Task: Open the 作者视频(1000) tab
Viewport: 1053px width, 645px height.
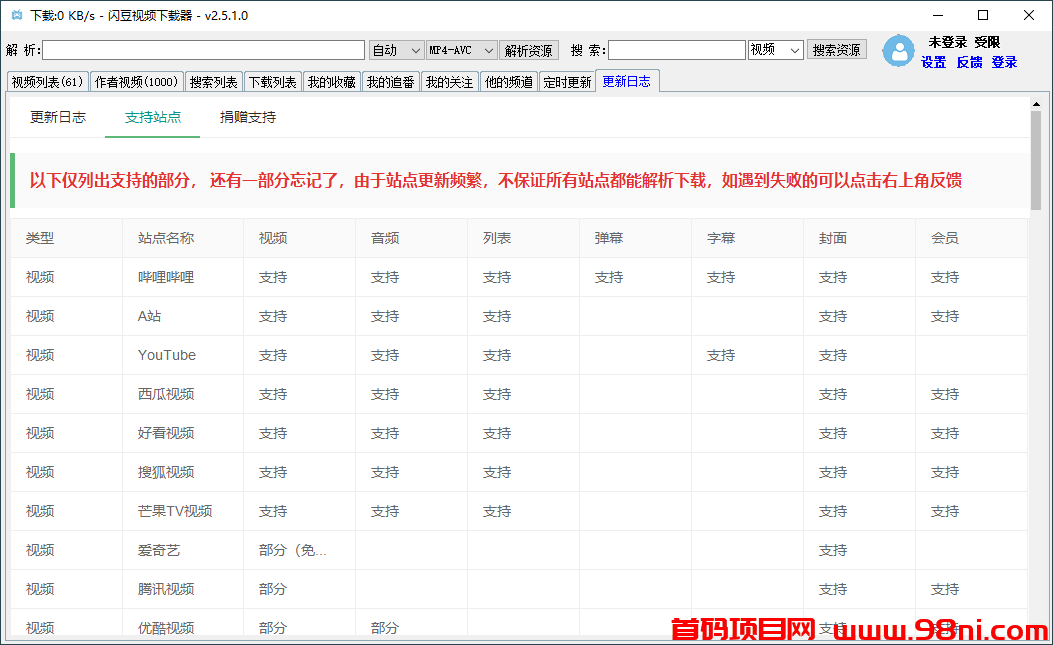Action: point(136,82)
